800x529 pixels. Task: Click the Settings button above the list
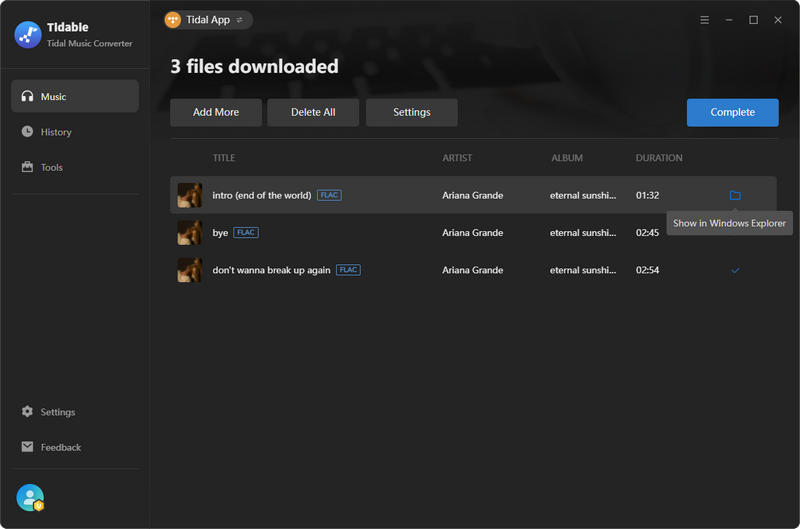[x=412, y=112]
